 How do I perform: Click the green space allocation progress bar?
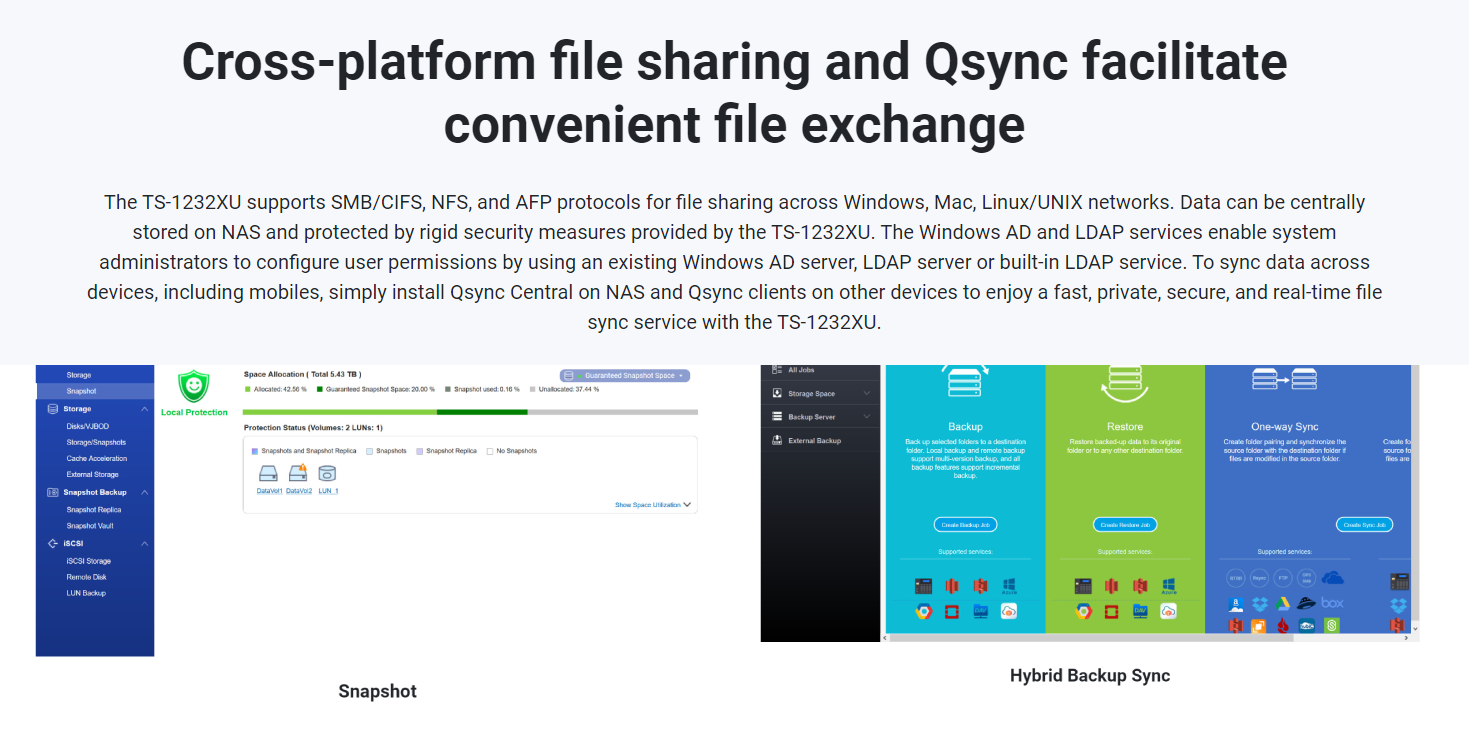[x=470, y=412]
